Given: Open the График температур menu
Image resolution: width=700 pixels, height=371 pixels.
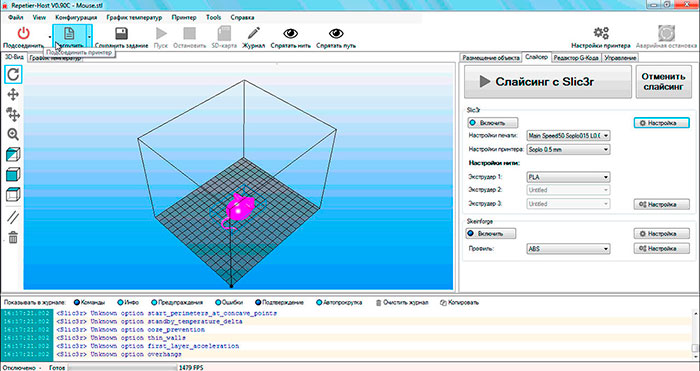Looking at the screenshot, I should [134, 17].
